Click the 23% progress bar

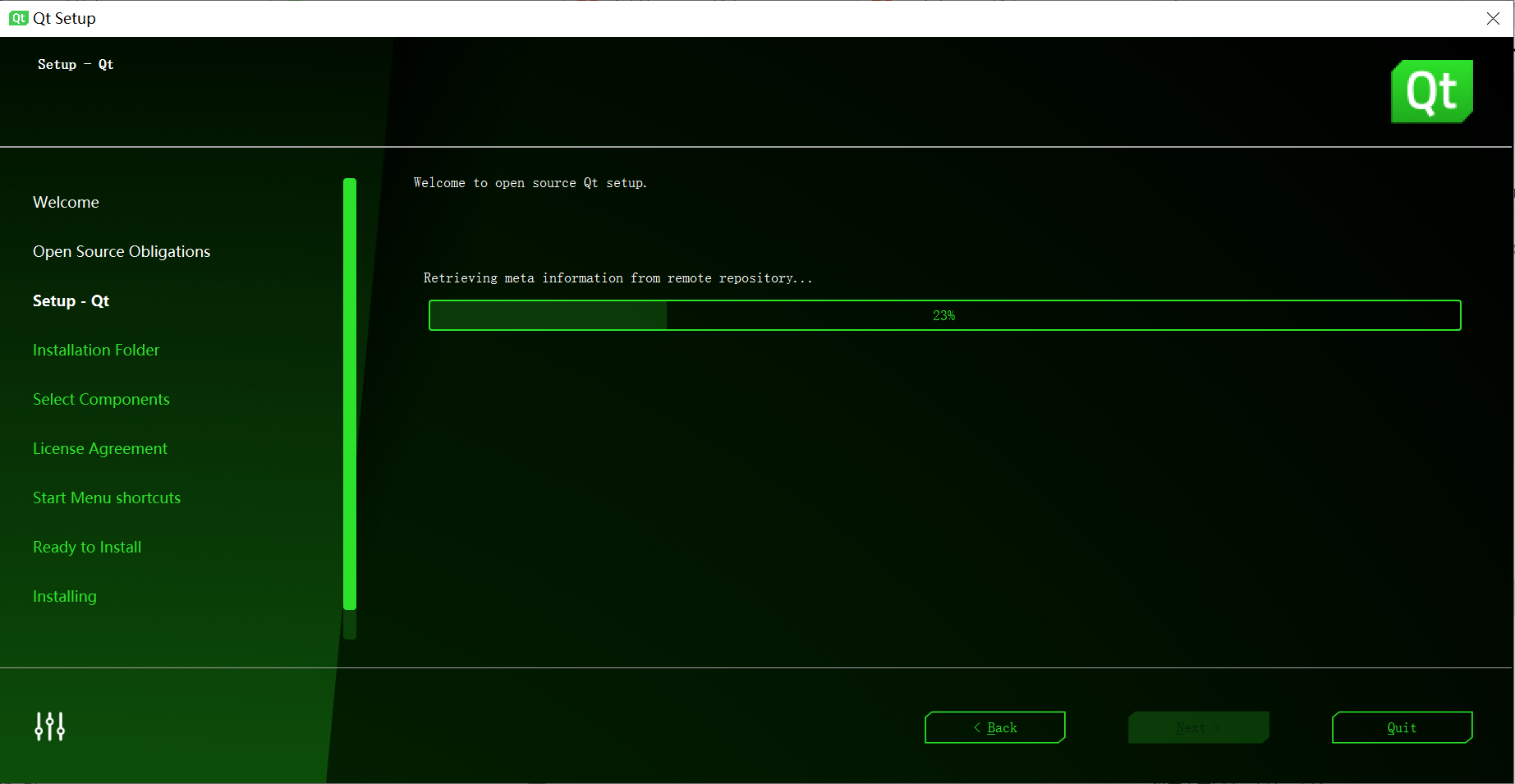[944, 315]
